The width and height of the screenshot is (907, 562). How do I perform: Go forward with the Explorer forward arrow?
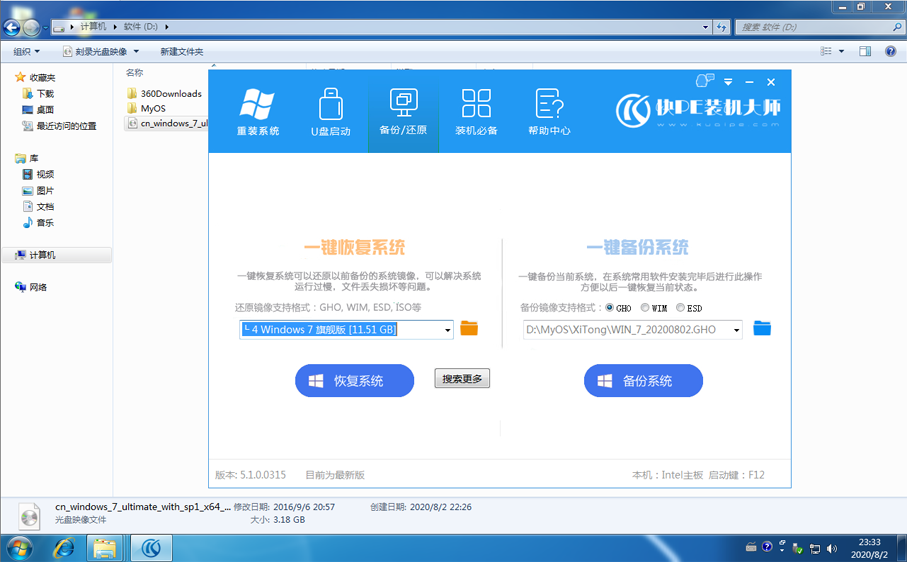(32, 27)
